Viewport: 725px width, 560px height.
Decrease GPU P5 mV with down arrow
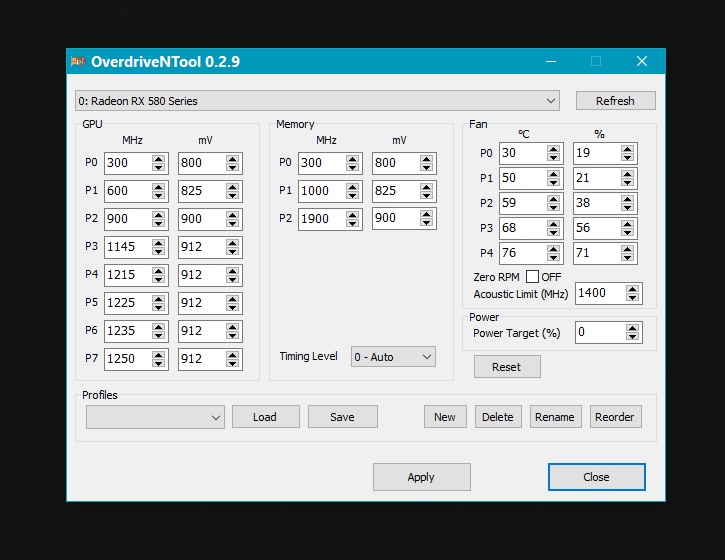(x=233, y=307)
